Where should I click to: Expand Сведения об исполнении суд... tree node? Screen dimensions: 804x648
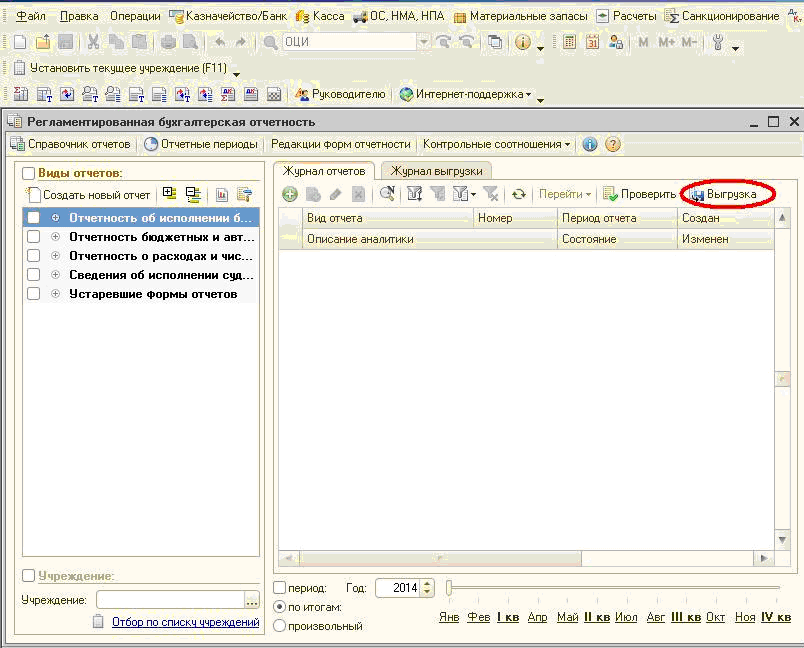55,275
